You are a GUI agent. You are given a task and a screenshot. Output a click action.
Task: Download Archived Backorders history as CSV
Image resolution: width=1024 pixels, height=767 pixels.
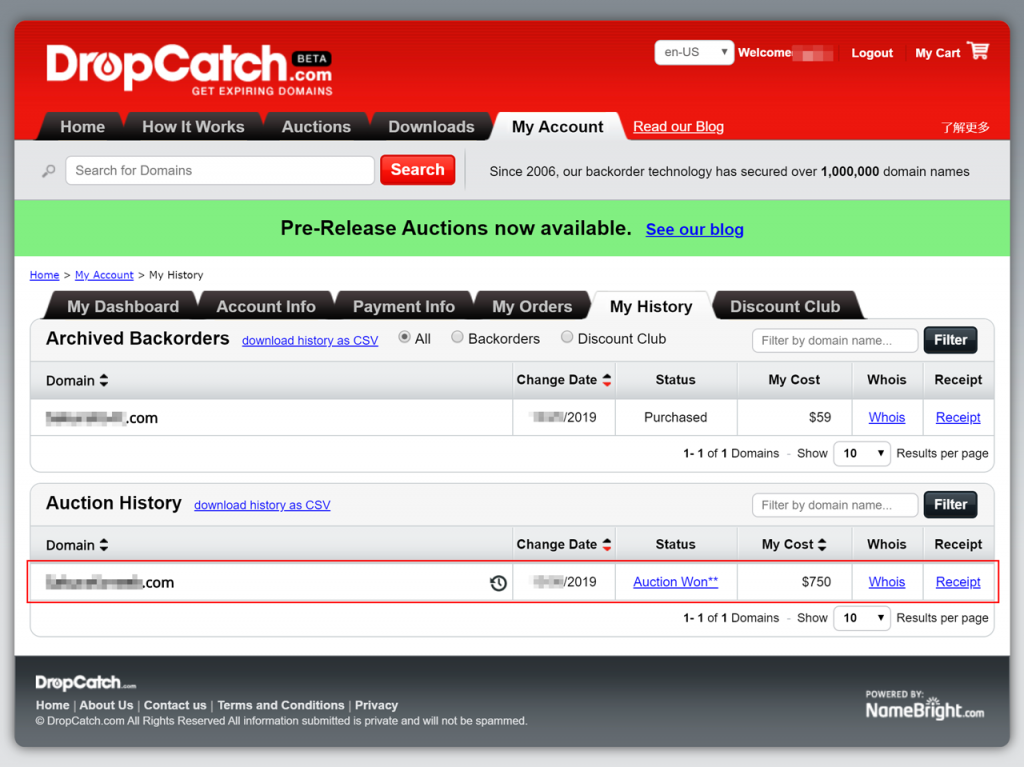click(x=310, y=340)
